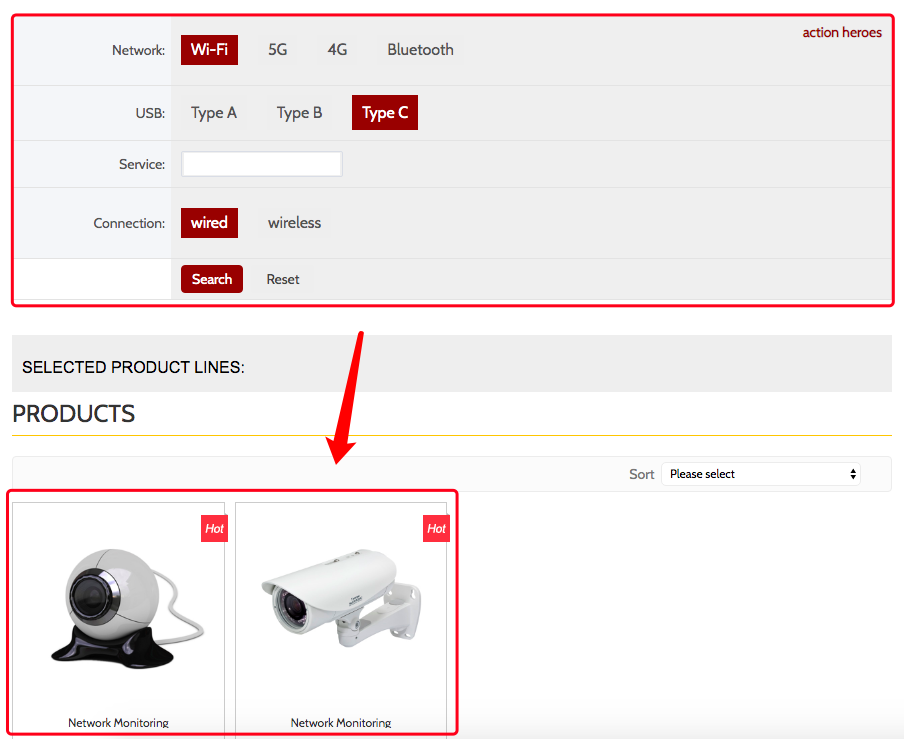Select the USB Type B option
Screen dimensions: 904x739
[x=299, y=113]
